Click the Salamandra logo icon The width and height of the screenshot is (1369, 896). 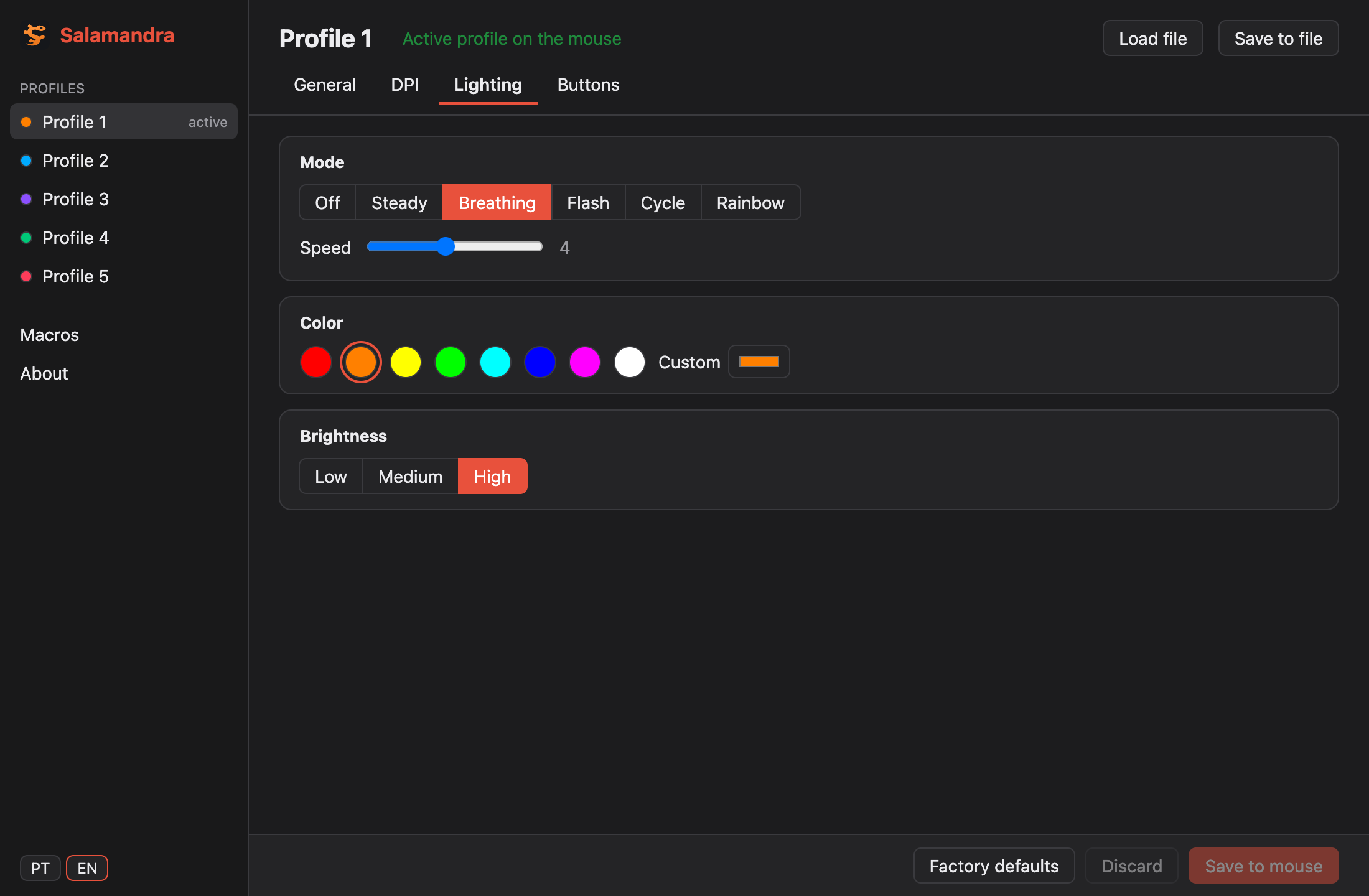[35, 35]
